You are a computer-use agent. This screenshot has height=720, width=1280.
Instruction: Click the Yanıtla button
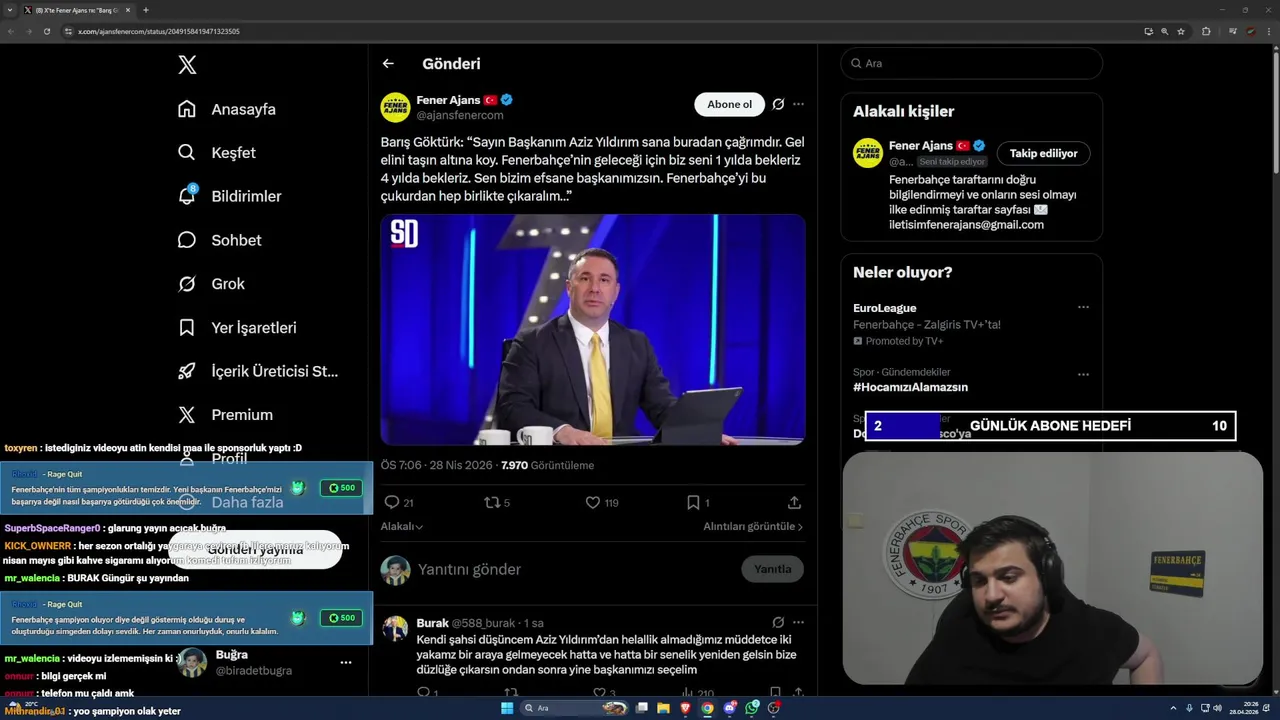[x=772, y=569]
